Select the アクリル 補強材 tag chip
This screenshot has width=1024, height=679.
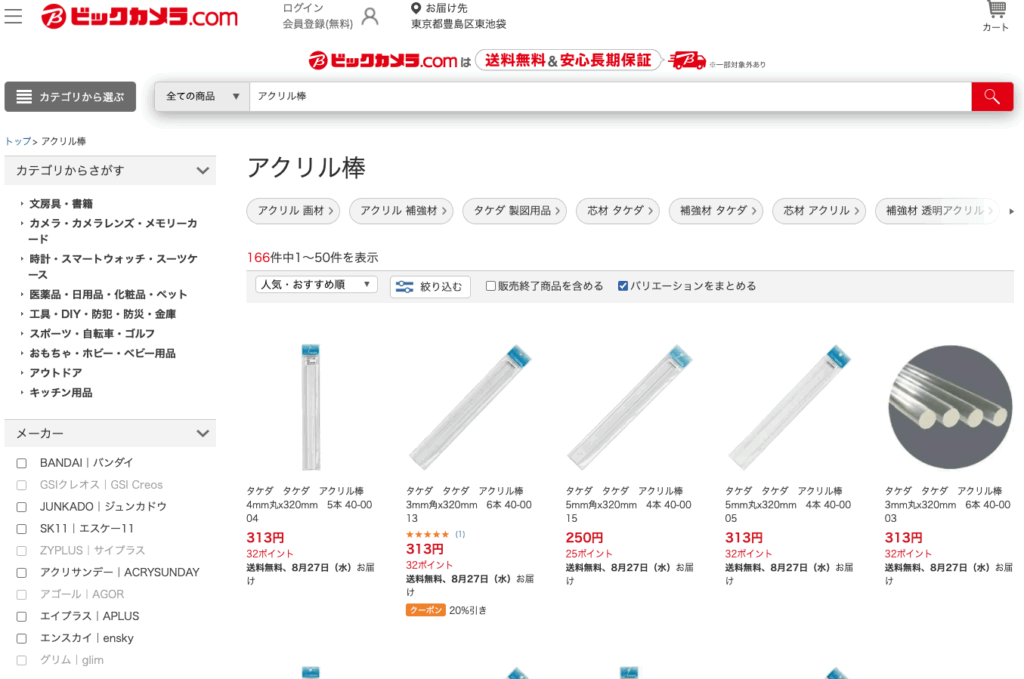point(401,211)
